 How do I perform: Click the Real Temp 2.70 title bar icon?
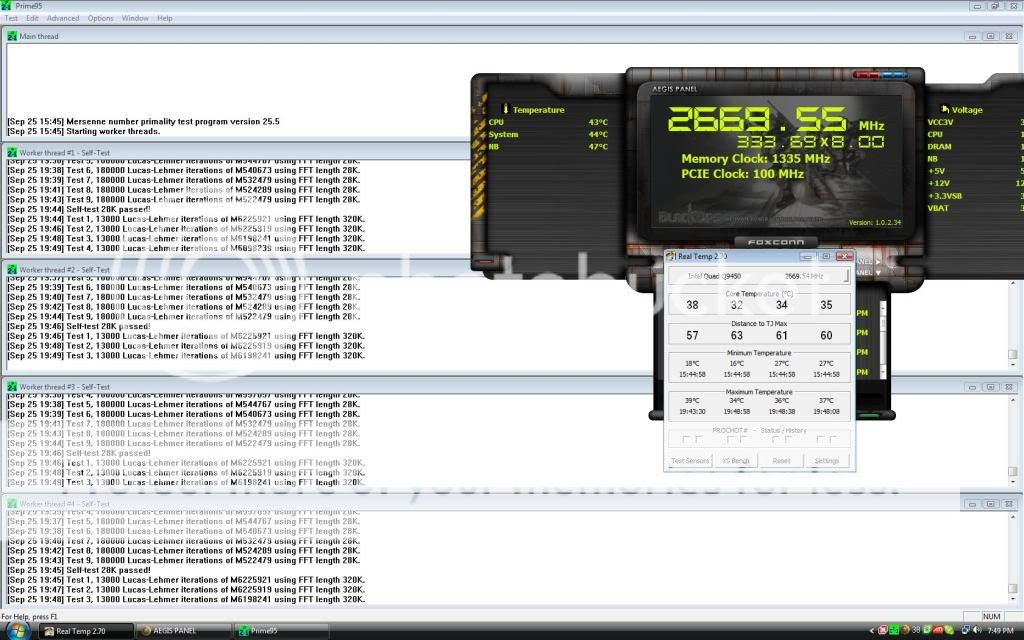671,256
